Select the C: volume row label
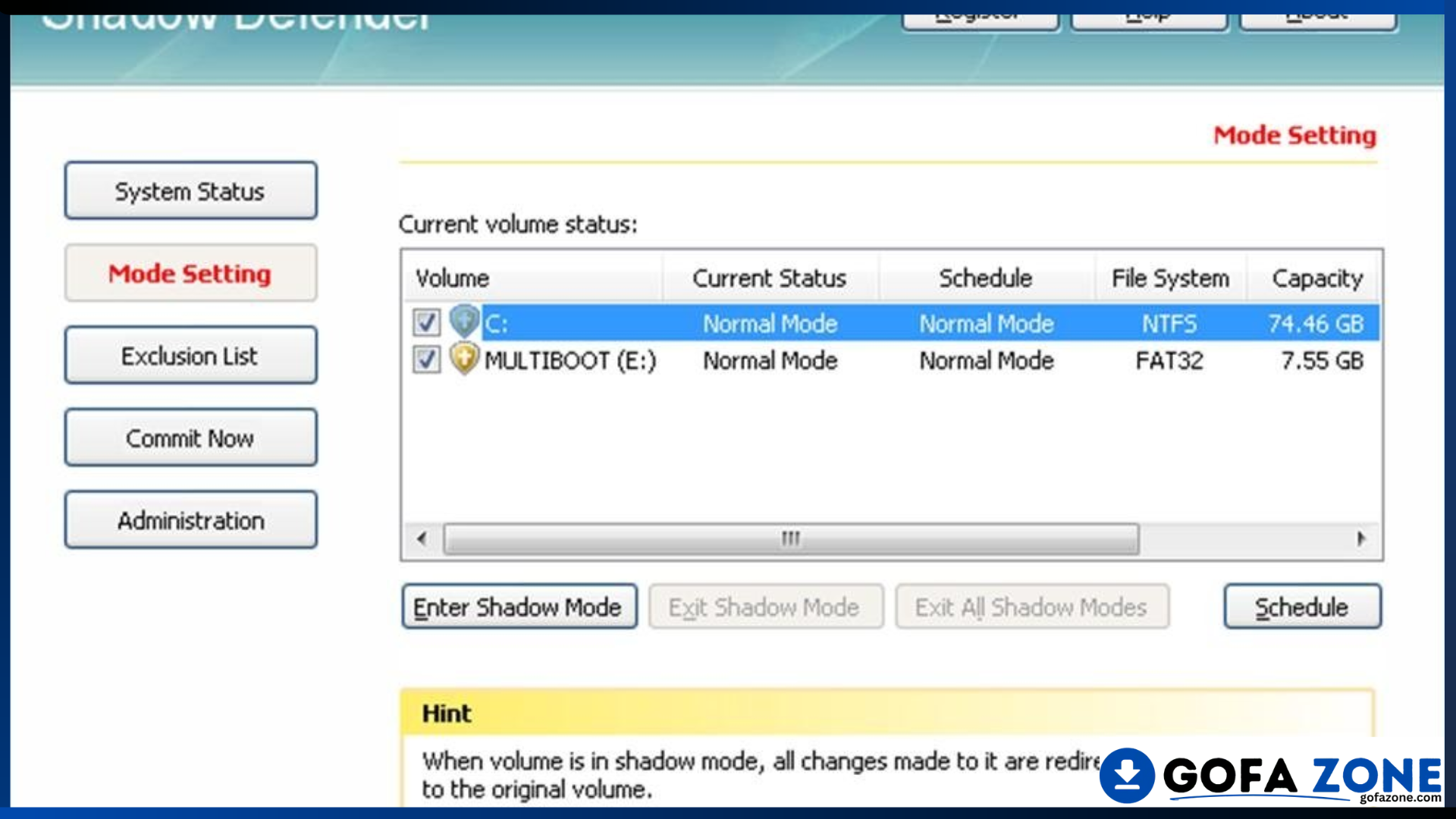Image resolution: width=1456 pixels, height=819 pixels. coord(497,324)
